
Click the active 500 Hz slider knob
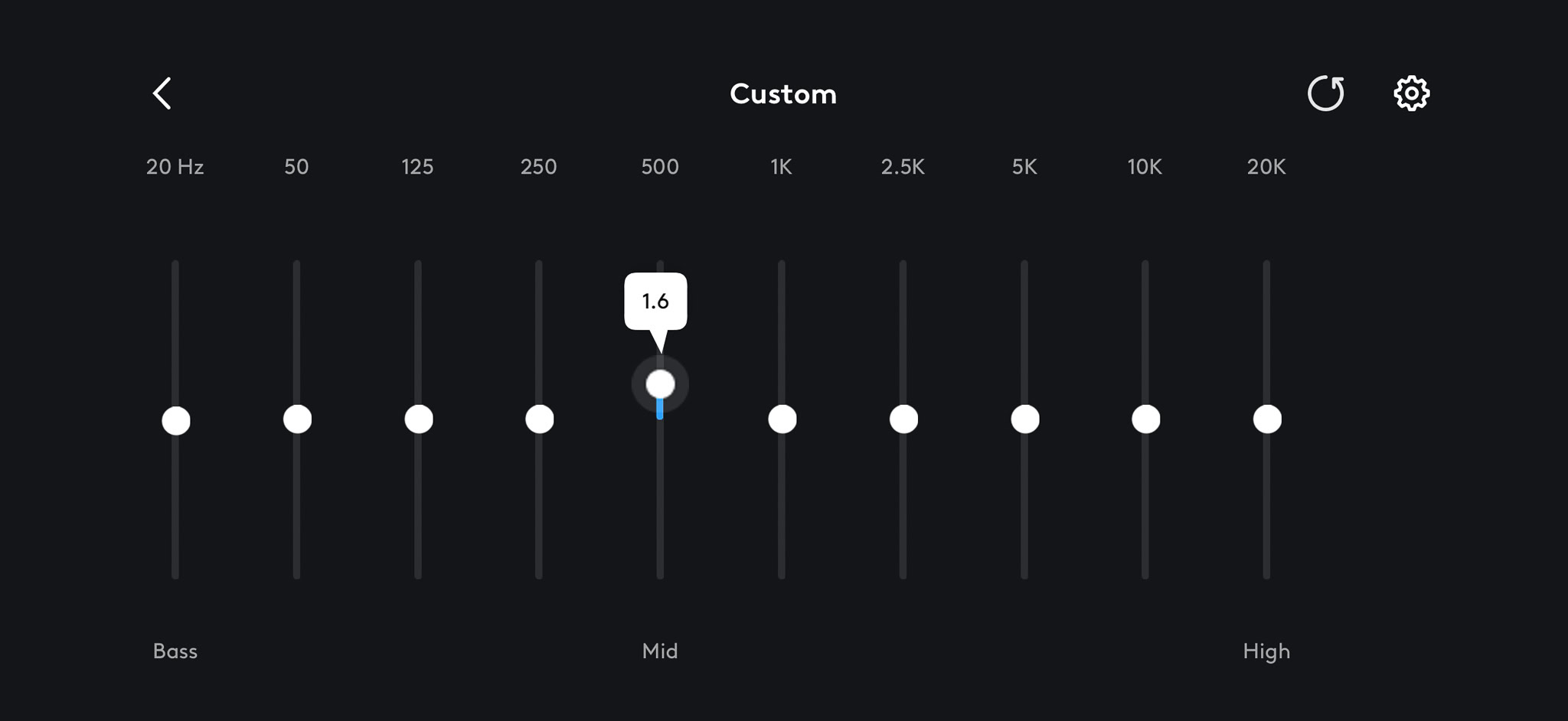click(x=660, y=384)
